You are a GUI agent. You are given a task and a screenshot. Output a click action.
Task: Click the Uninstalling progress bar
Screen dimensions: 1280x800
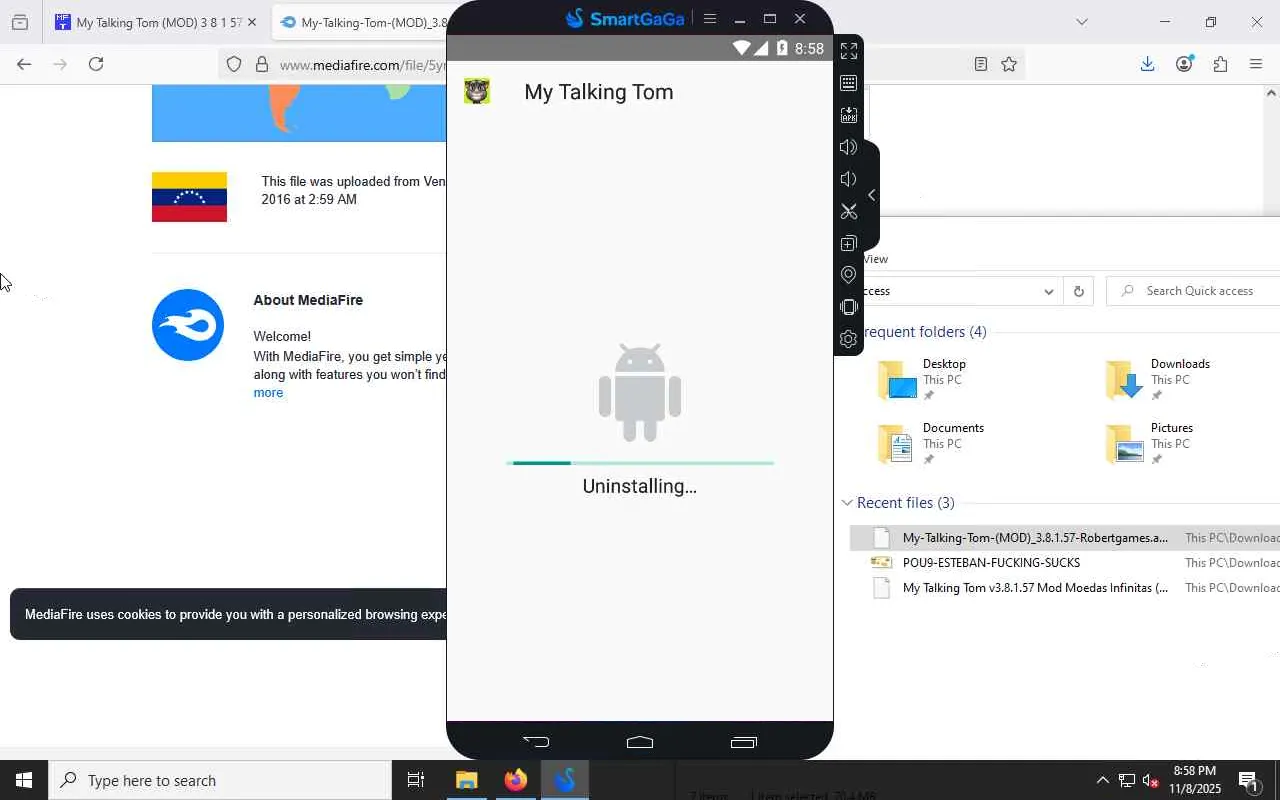coord(640,463)
